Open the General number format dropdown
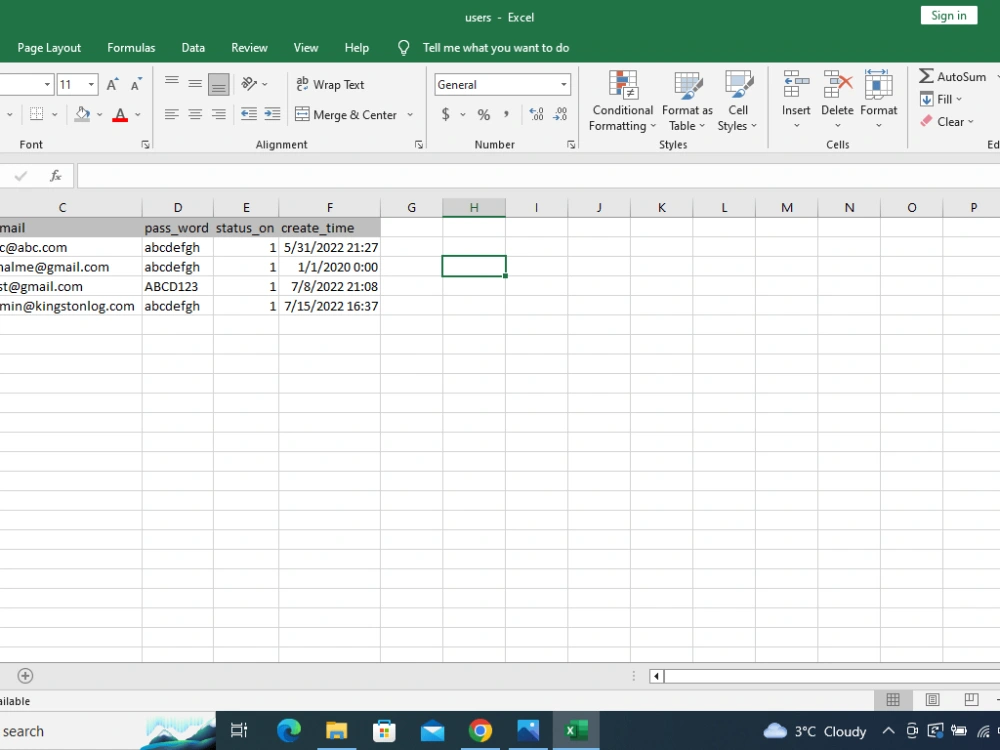The image size is (1000, 750). point(564,85)
